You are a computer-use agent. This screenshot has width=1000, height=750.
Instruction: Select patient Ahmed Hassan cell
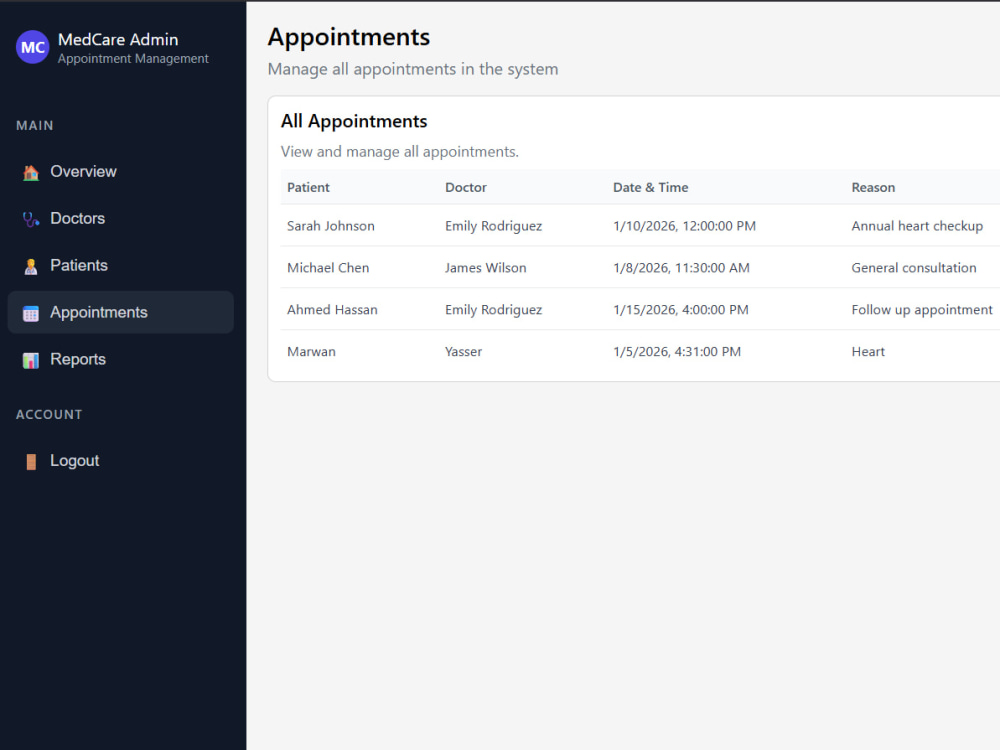pyautogui.click(x=332, y=310)
